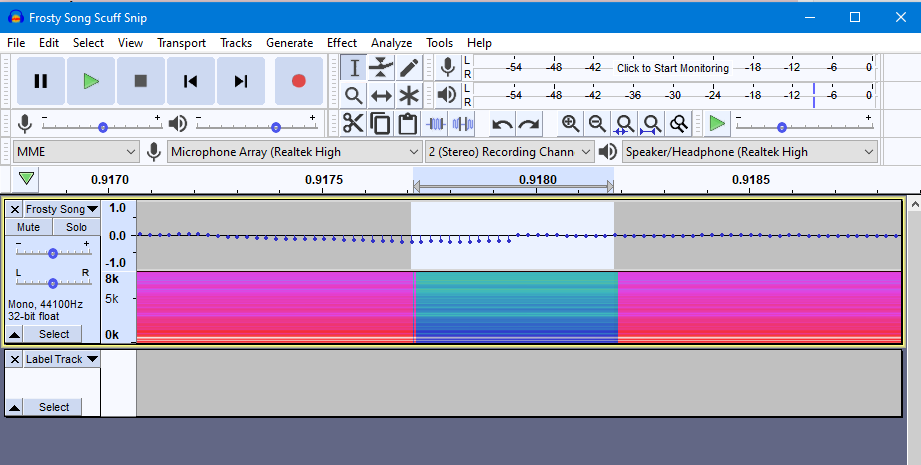Solo the Frosty Song track
The image size is (921, 465).
[x=76, y=227]
